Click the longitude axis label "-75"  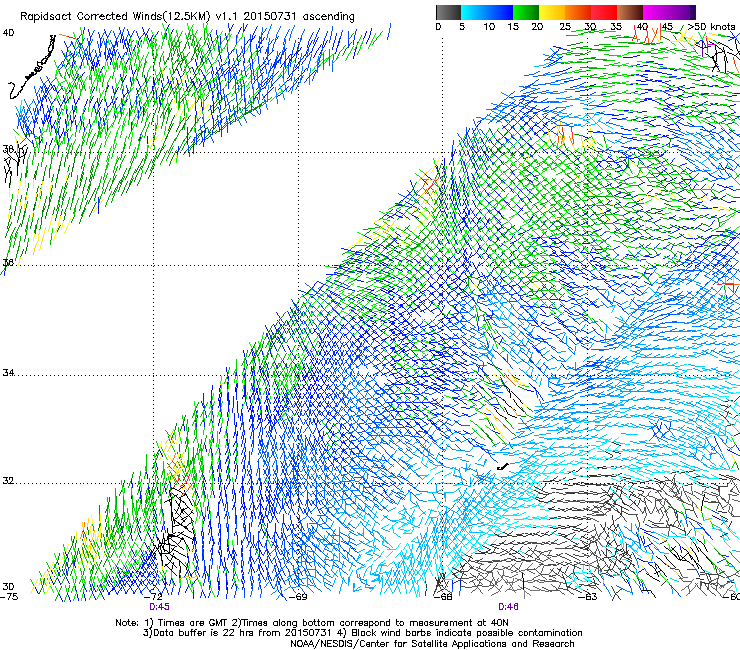coord(9,597)
